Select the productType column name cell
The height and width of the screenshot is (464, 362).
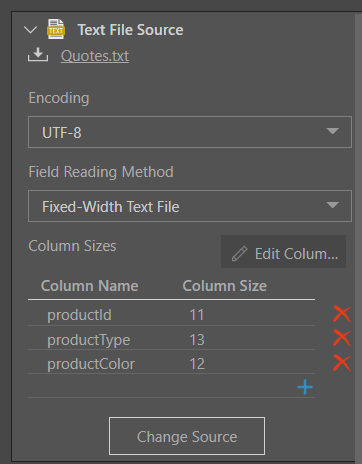click(x=89, y=340)
